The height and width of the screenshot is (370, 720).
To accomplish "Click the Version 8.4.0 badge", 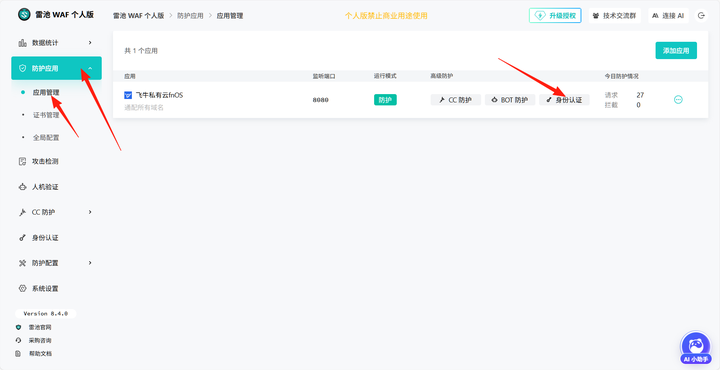I will [x=45, y=314].
